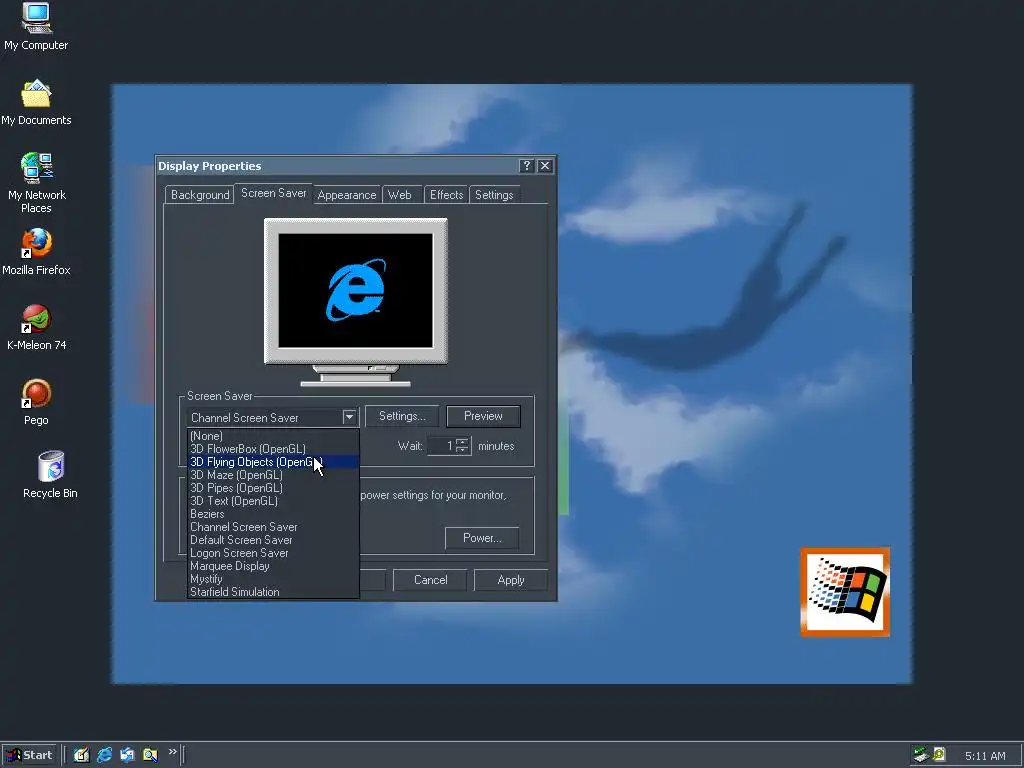1024x768 pixels.
Task: Choose Logon Screen Saver option
Action: click(x=273, y=553)
